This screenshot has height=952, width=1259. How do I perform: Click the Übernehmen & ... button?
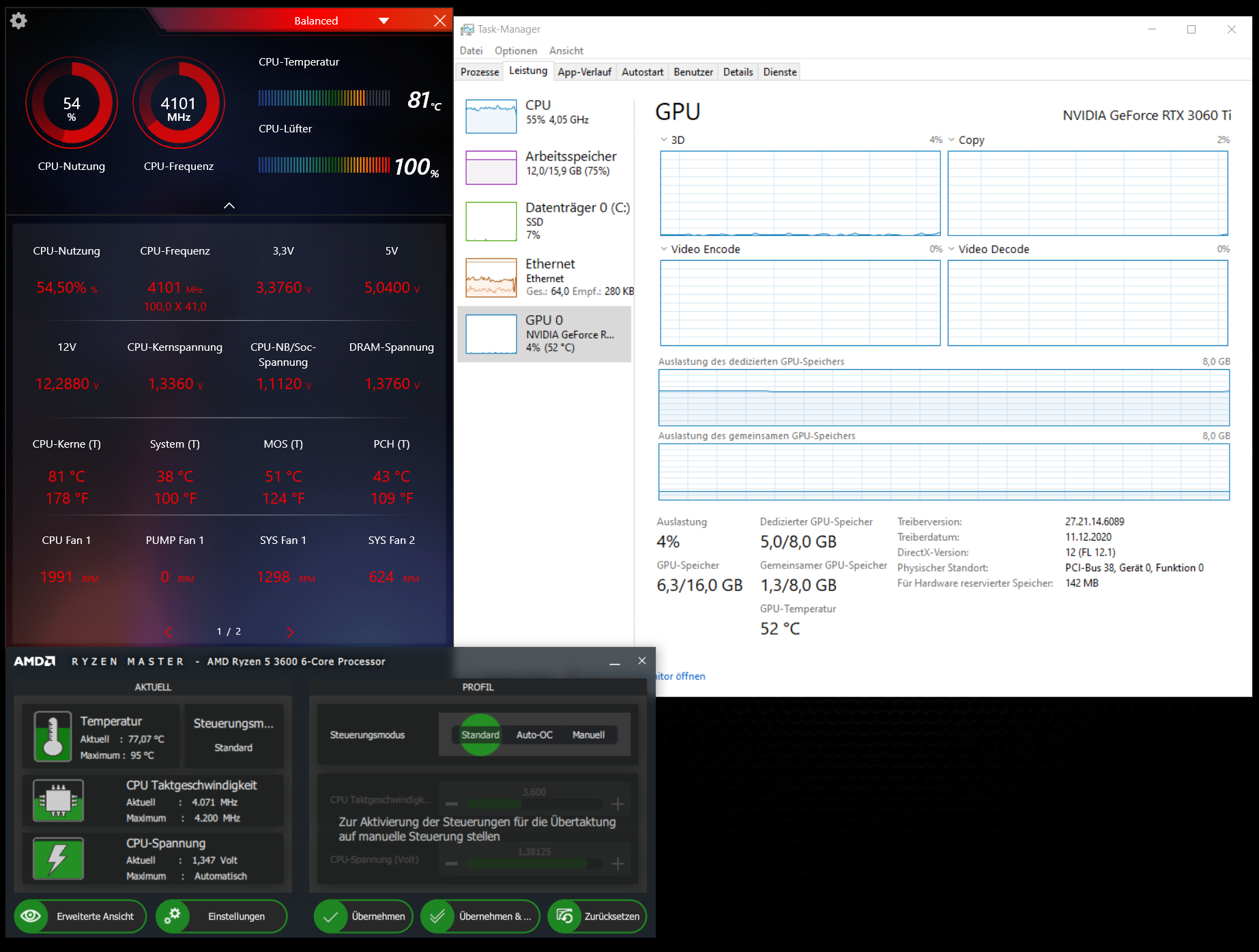click(x=480, y=917)
